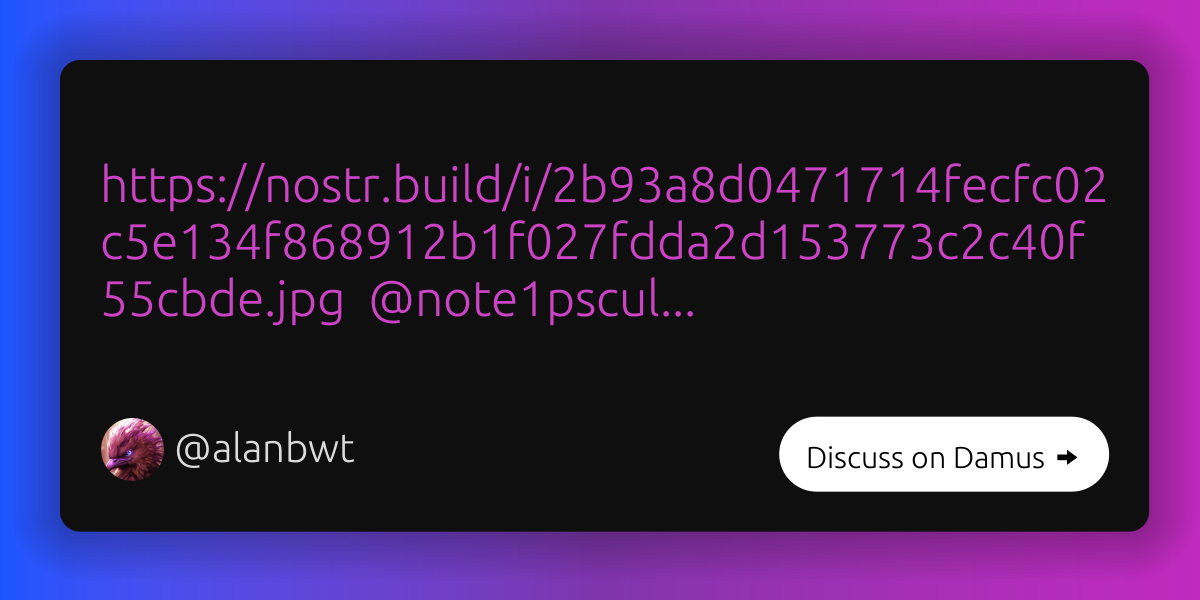Click the 55cbde.jpg filename text

(222, 304)
